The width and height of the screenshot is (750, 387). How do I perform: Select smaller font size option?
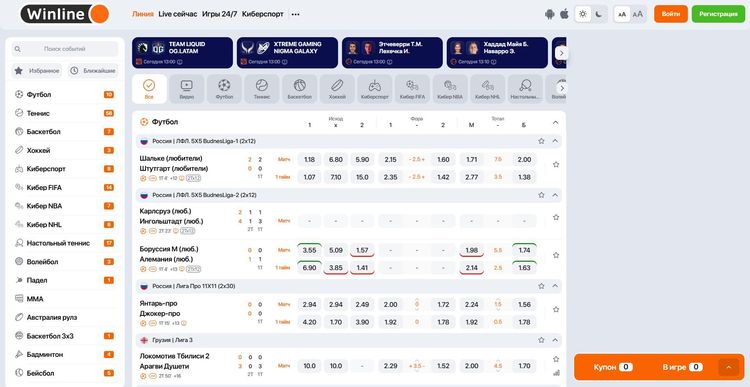click(622, 14)
